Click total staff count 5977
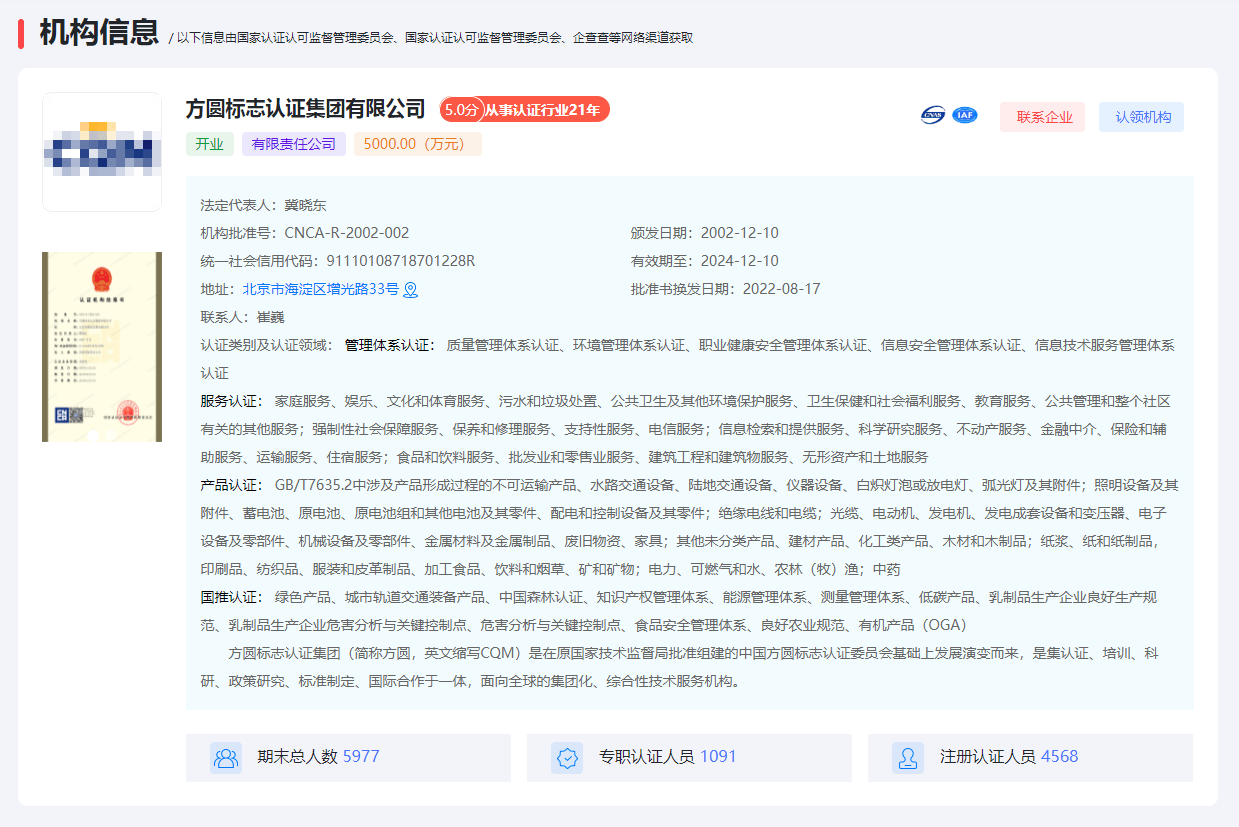Screen dimensions: 1239x827 tap(361, 757)
